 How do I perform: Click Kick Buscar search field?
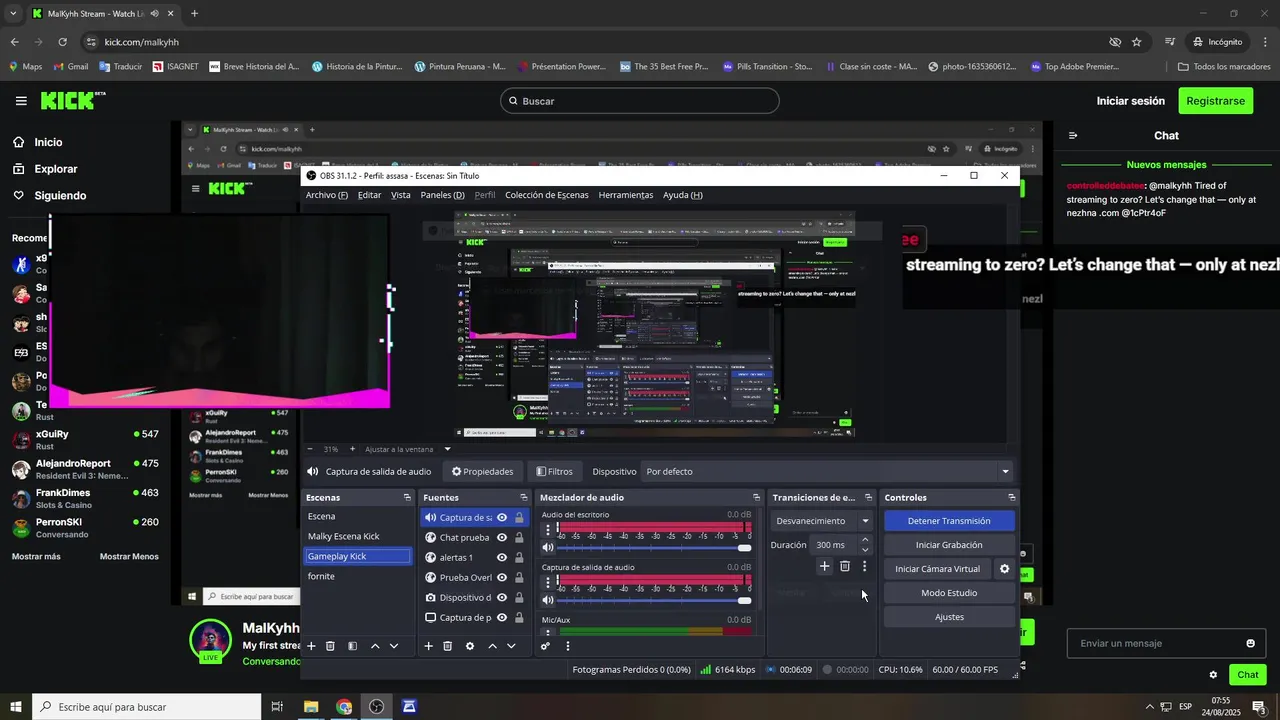coord(640,101)
